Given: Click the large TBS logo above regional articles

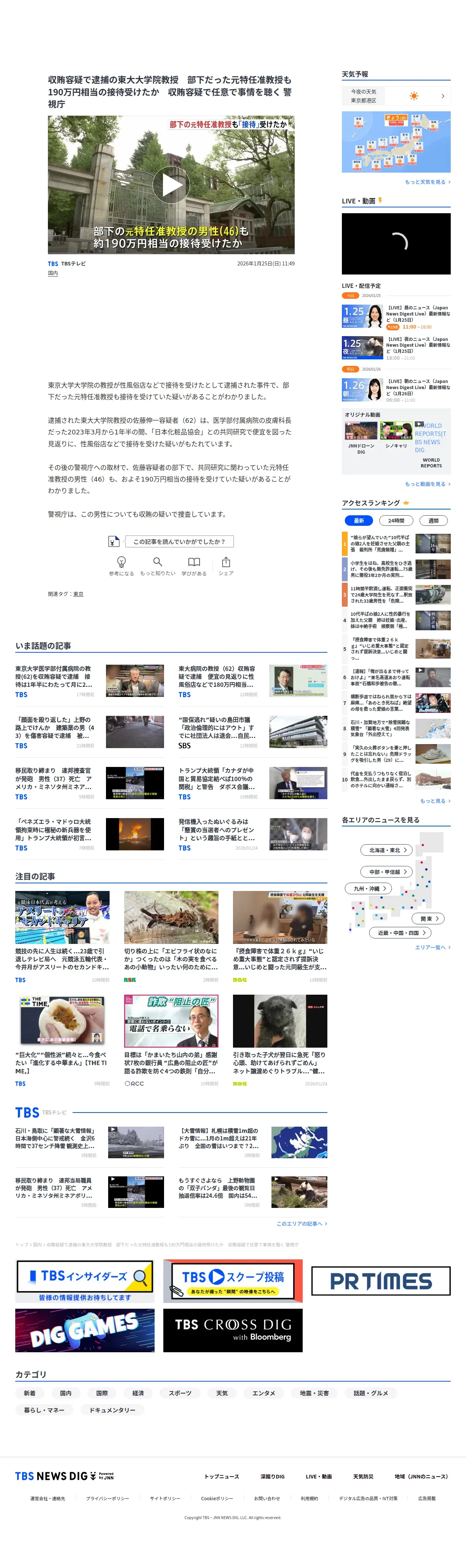Looking at the screenshot, I should [x=28, y=1113].
